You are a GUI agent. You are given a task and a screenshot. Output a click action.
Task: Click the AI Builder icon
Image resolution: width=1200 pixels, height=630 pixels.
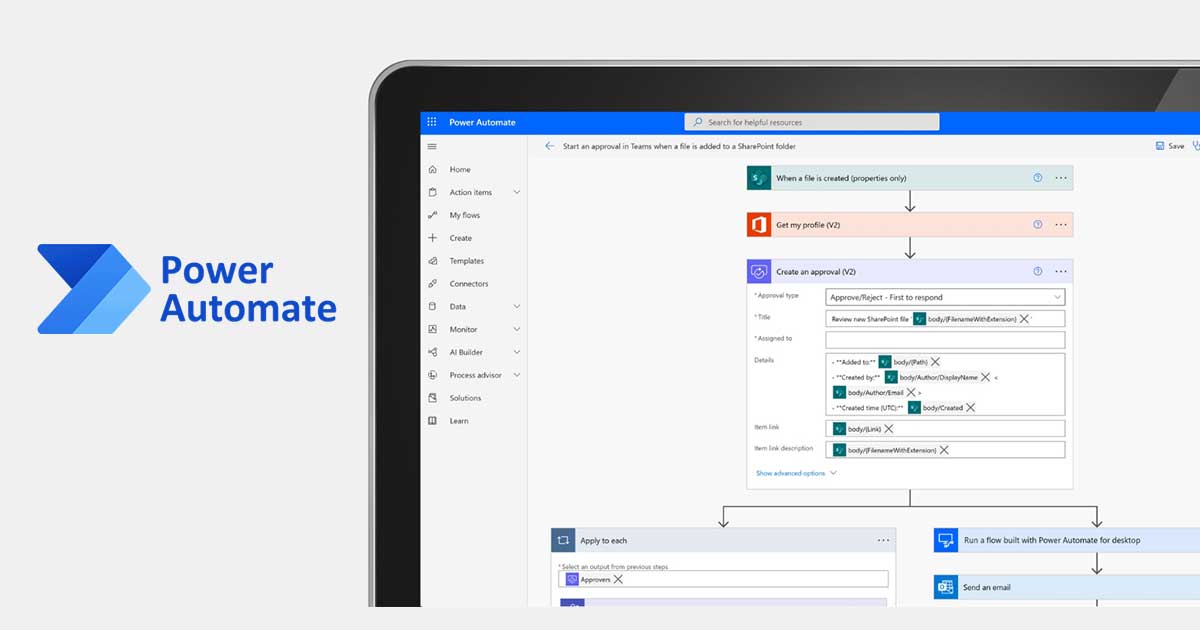pos(432,352)
